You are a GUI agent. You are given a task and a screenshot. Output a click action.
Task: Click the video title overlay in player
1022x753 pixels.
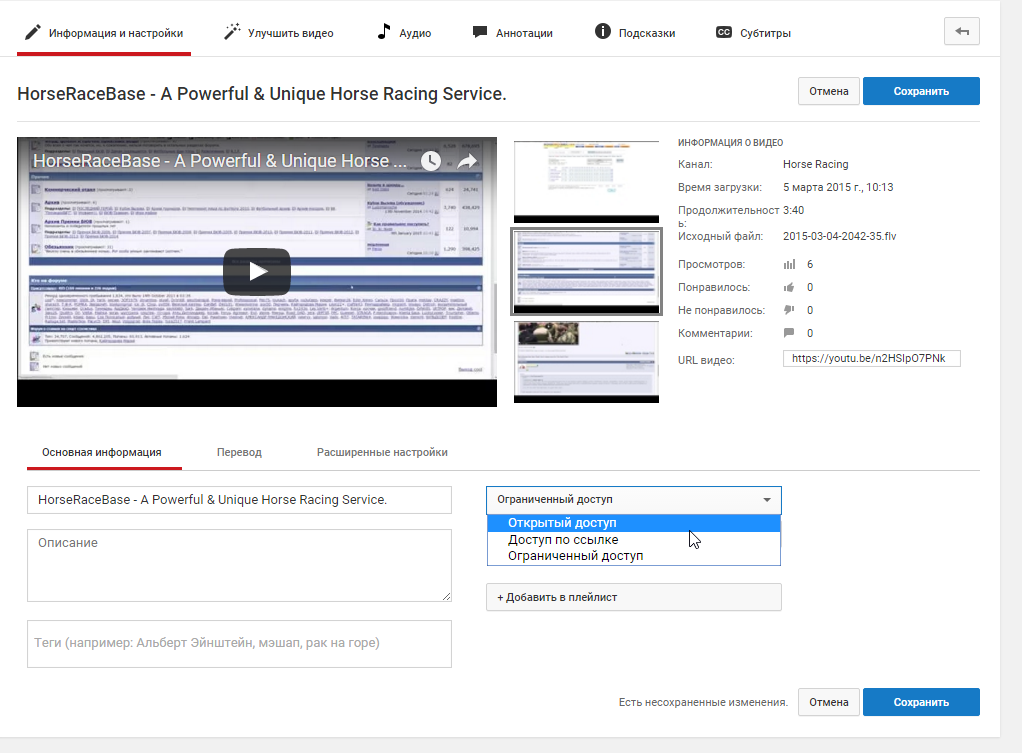point(220,161)
